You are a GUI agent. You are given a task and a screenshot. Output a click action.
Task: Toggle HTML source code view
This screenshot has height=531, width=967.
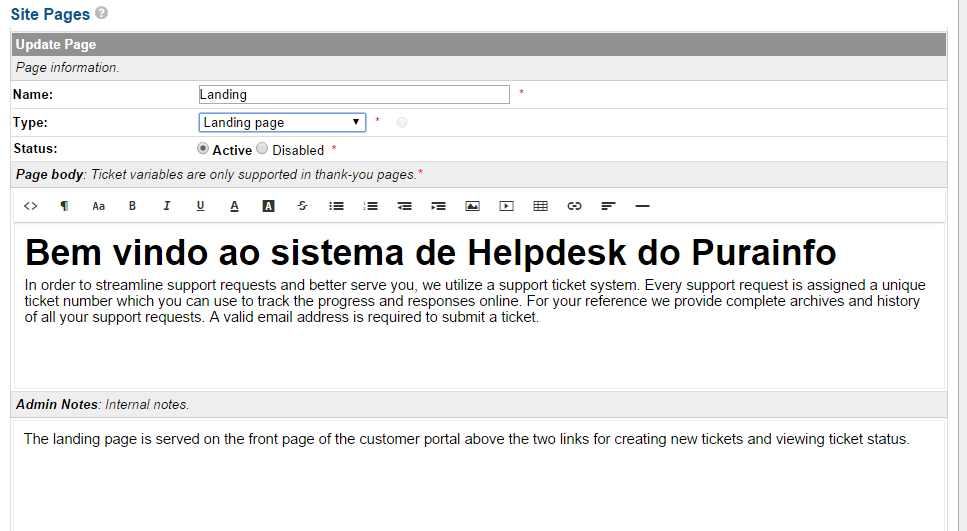(30, 206)
